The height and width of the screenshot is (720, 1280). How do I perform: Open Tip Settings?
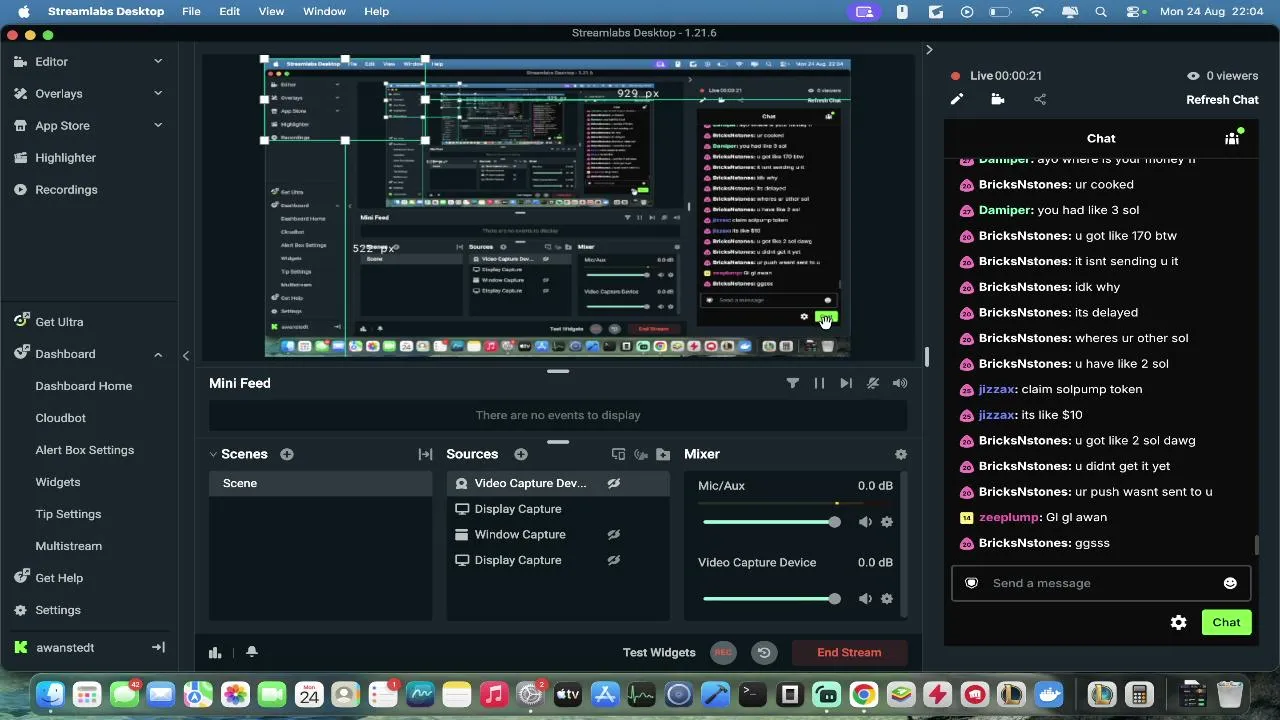68,514
